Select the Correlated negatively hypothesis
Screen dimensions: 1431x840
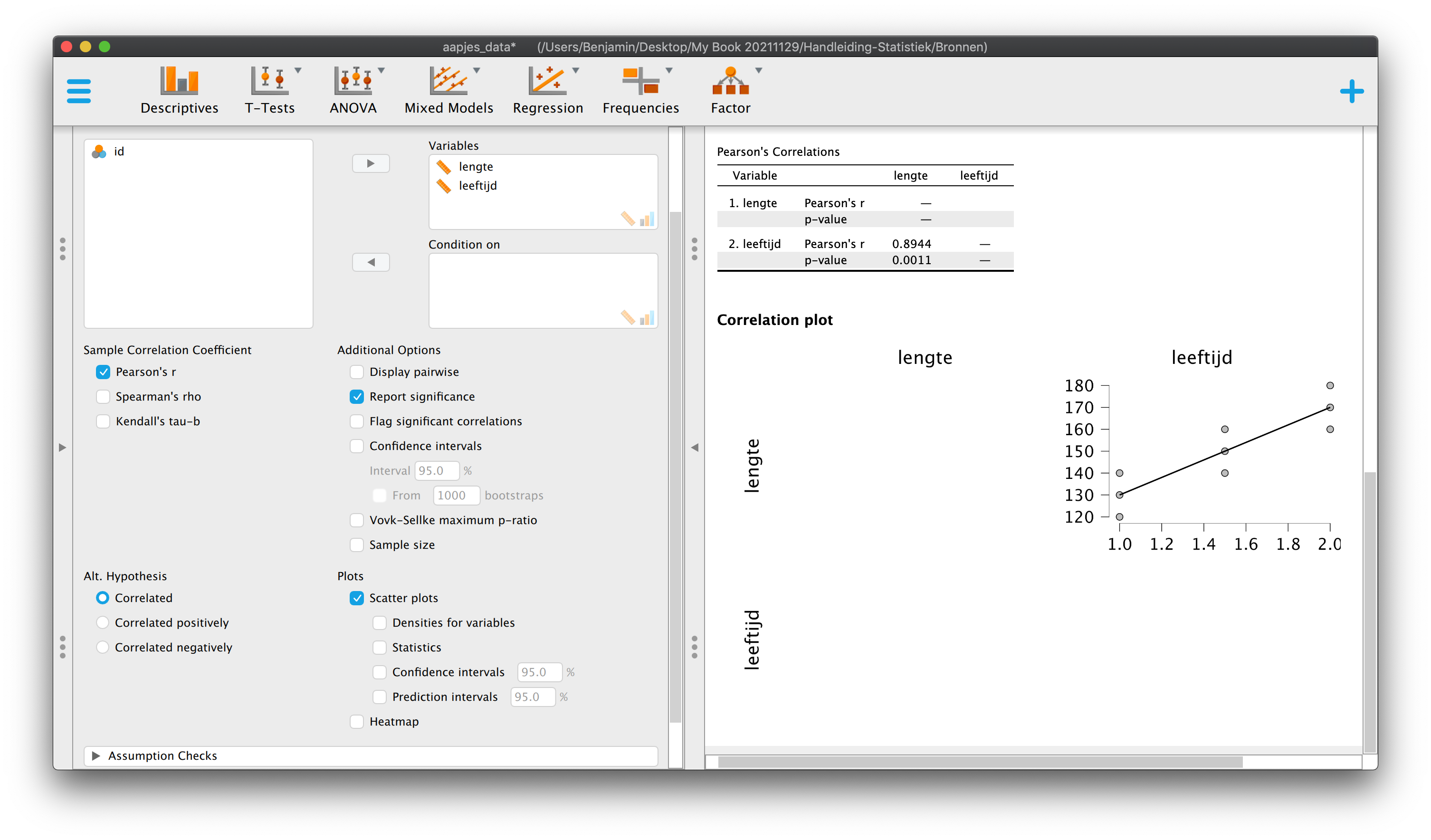(x=102, y=648)
